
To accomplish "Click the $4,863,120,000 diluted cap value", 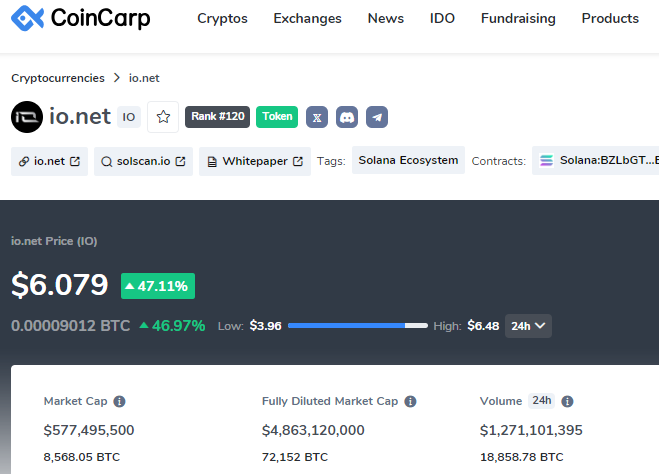I will coord(313,430).
